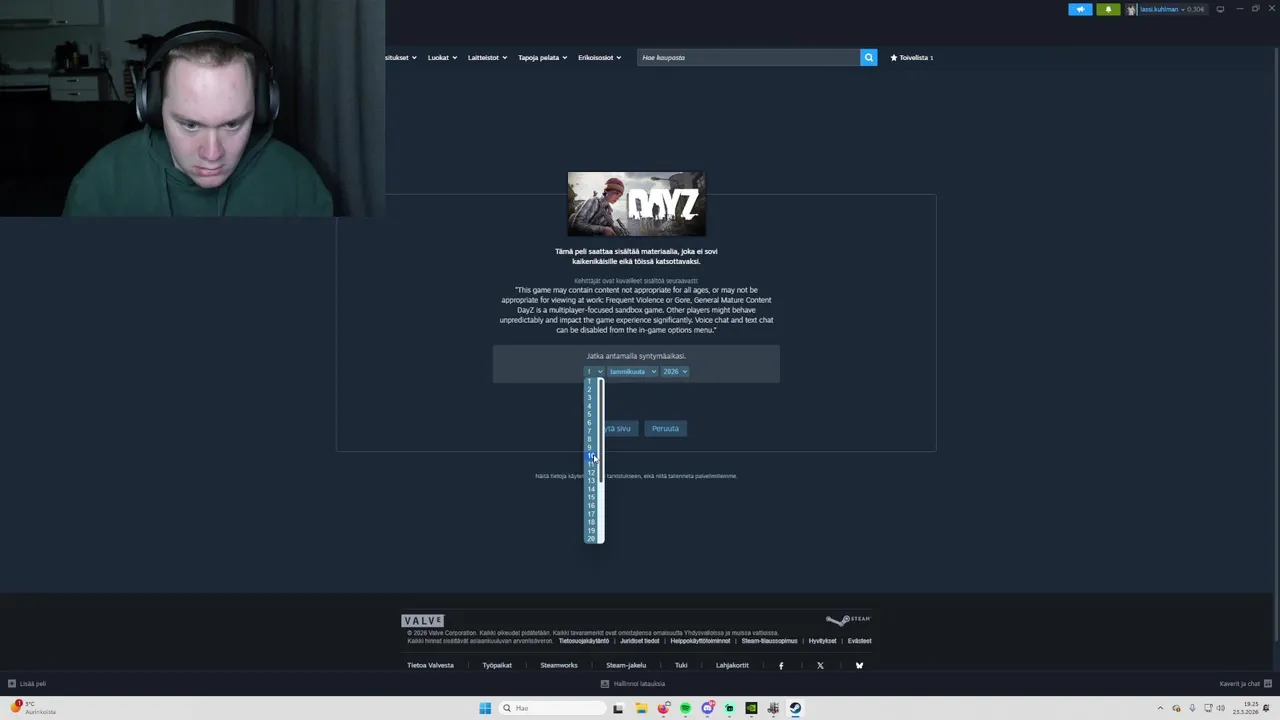1280x720 pixels.
Task: Click the Hae kaupasta search field
Action: [x=748, y=57]
